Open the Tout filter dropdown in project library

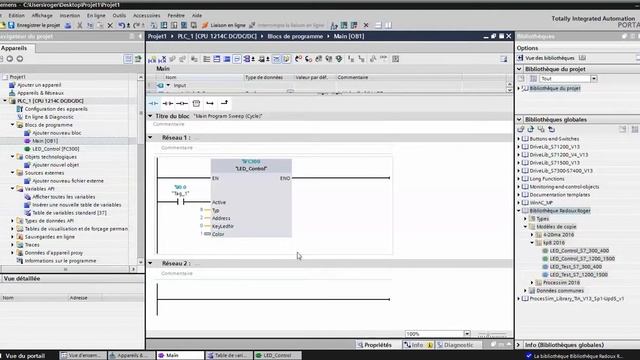click(594, 79)
